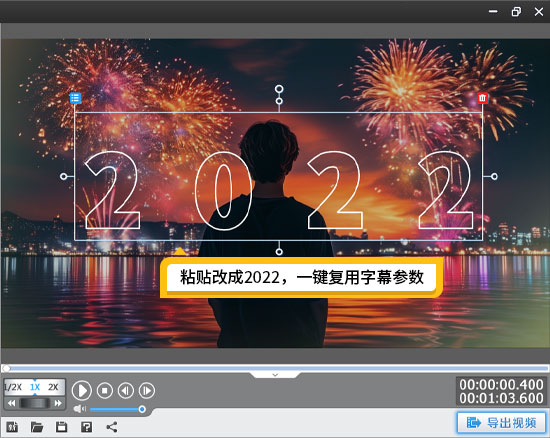Click the fast rewind double arrow
550x438 pixels.
[x=12, y=403]
